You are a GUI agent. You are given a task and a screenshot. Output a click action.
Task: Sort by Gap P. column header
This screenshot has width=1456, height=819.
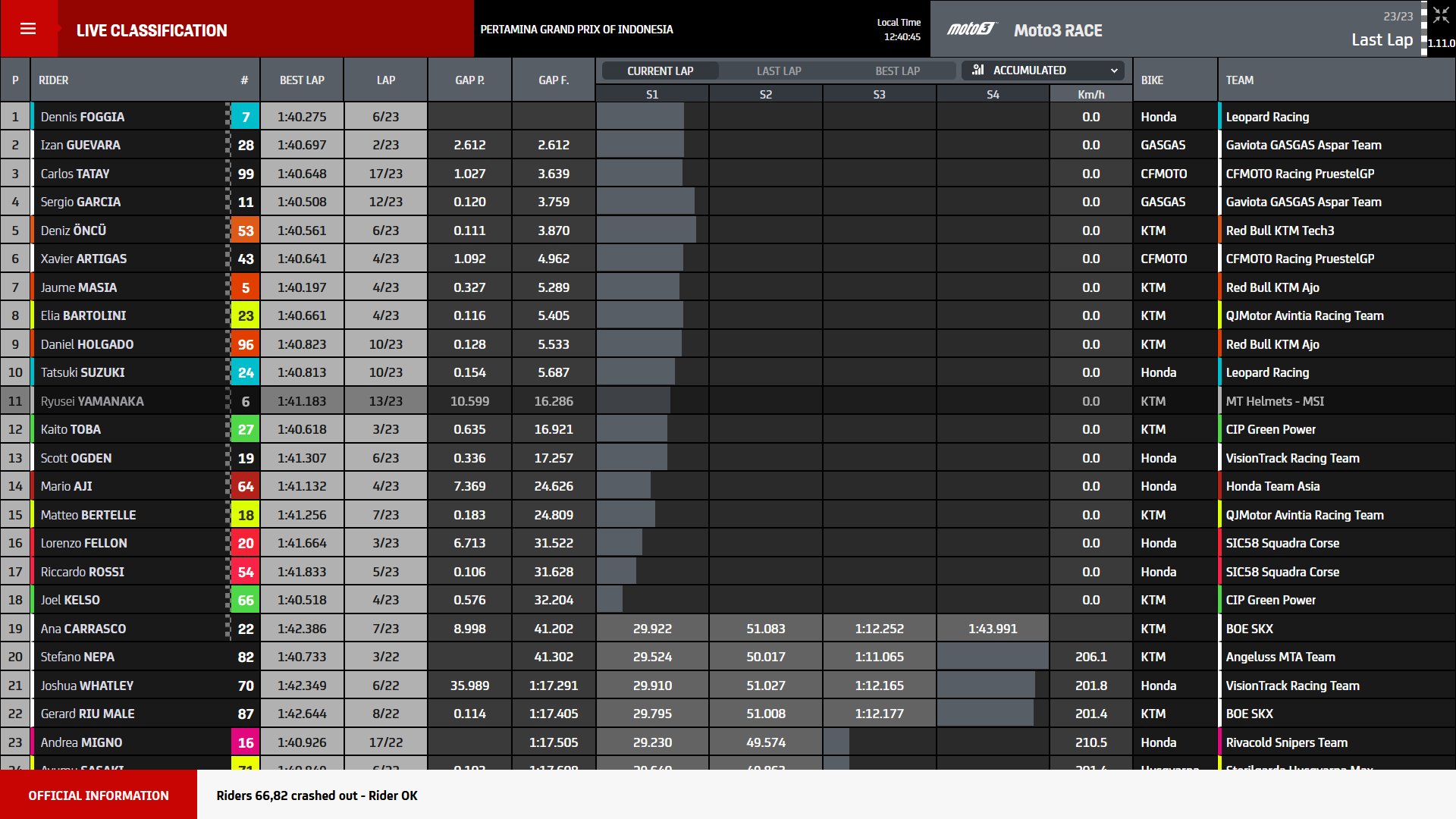coord(469,80)
